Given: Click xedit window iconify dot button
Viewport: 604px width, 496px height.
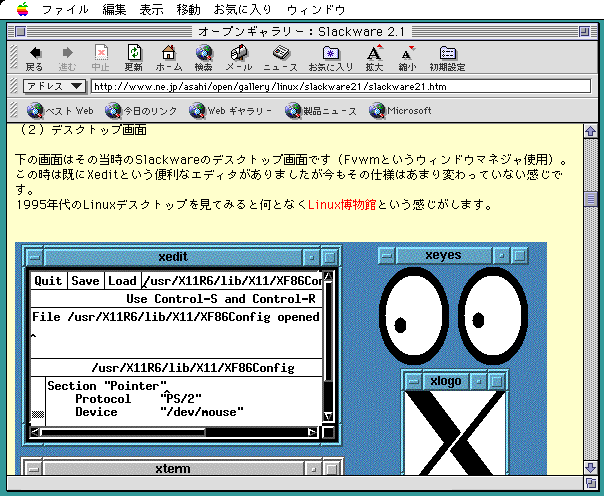Looking at the screenshot, I should [311, 257].
